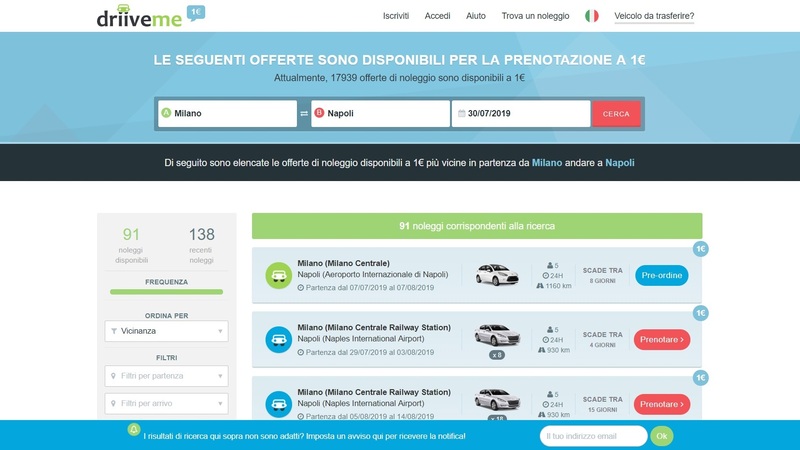Click blue car icon of the 29/07/2019 offer
The width and height of the screenshot is (800, 450).
279,340
